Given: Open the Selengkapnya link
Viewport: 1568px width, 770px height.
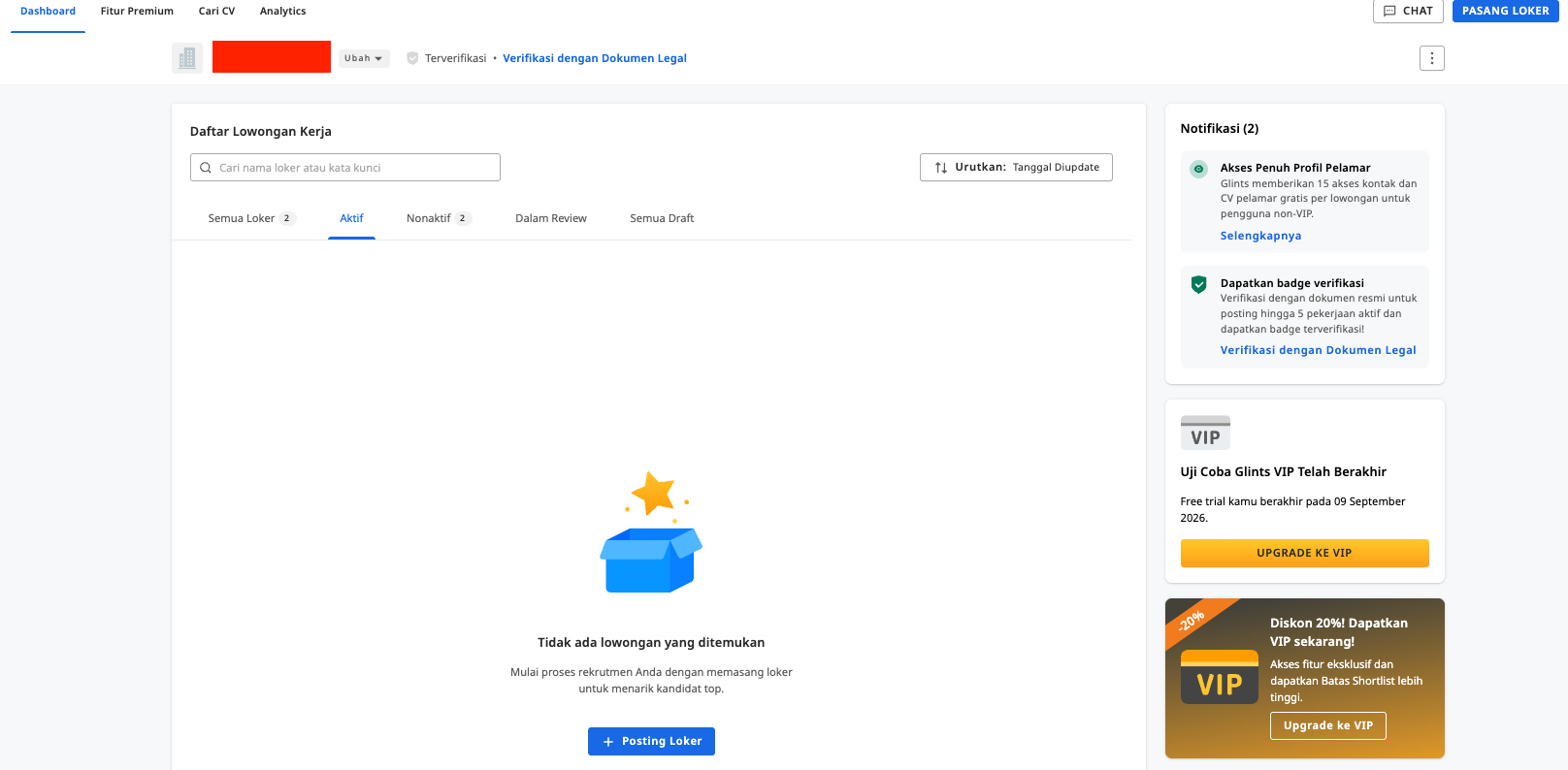Looking at the screenshot, I should 1260,236.
